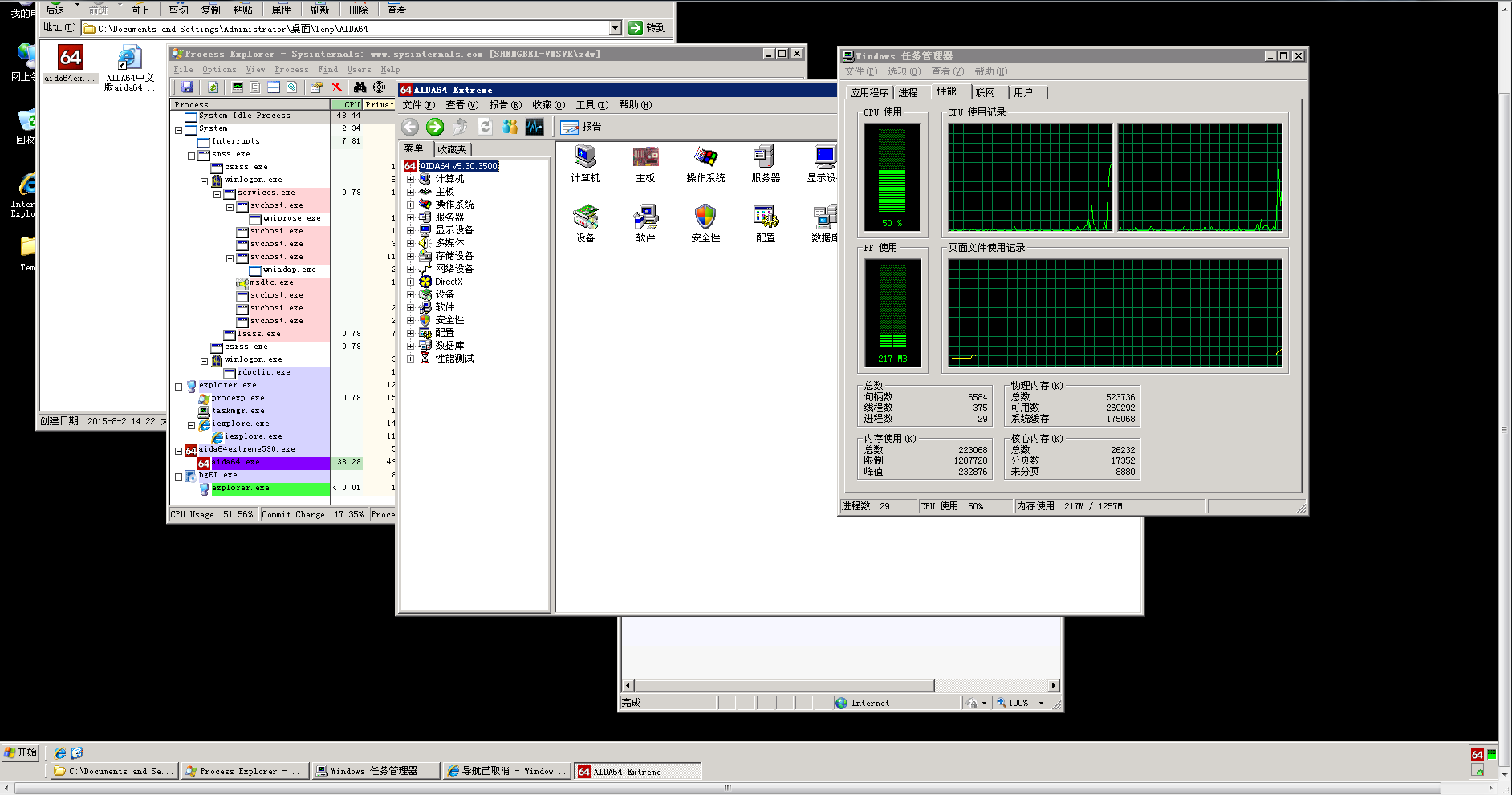Switch to Process Explorer taskbar button
The height and width of the screenshot is (795, 1512).
tap(245, 771)
